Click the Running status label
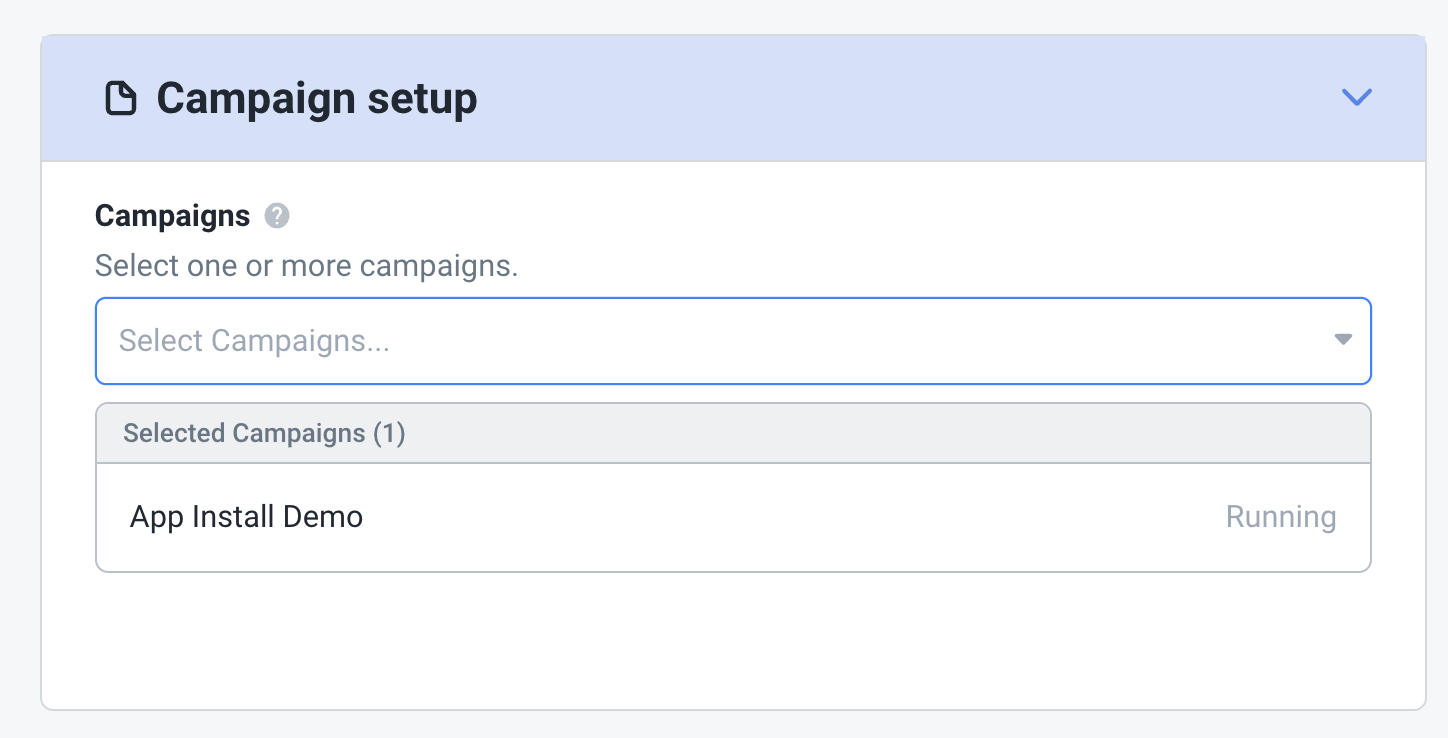 (x=1280, y=517)
